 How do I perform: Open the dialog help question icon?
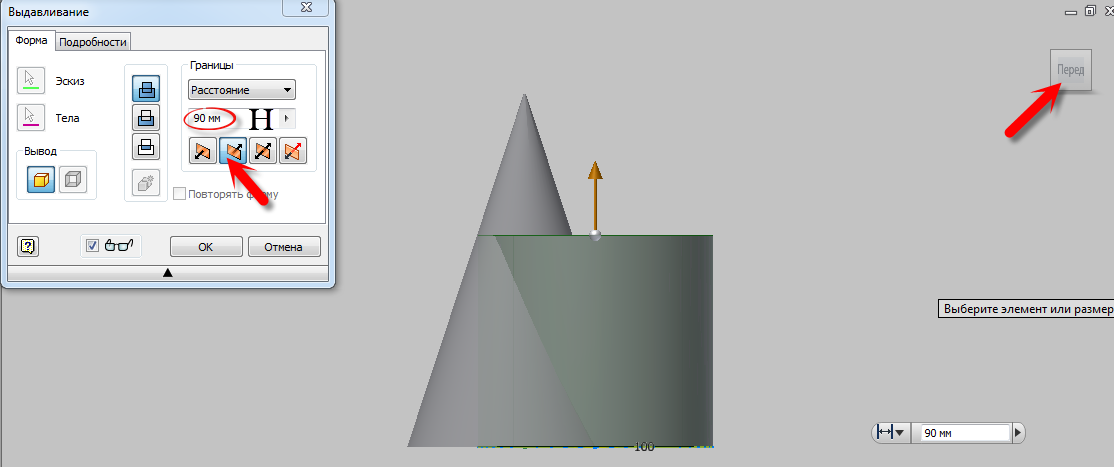pos(28,246)
